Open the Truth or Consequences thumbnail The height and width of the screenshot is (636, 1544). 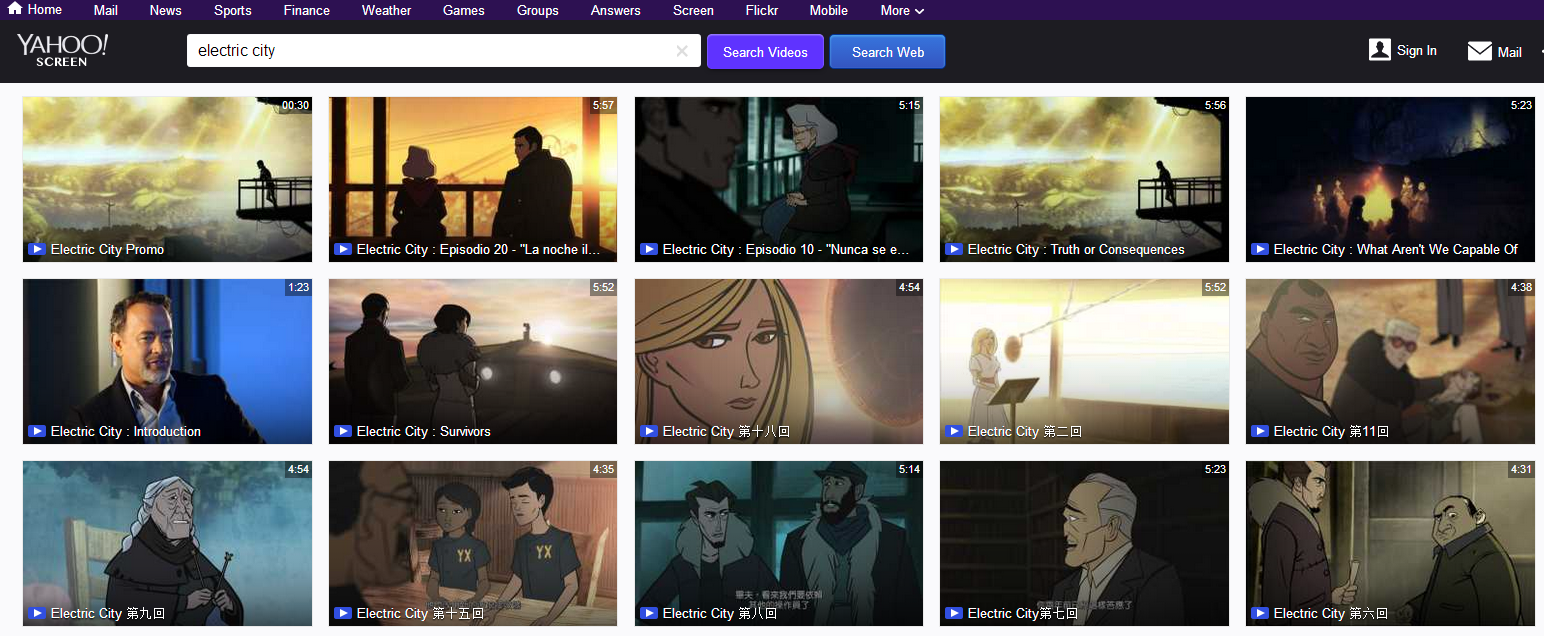coord(1084,179)
